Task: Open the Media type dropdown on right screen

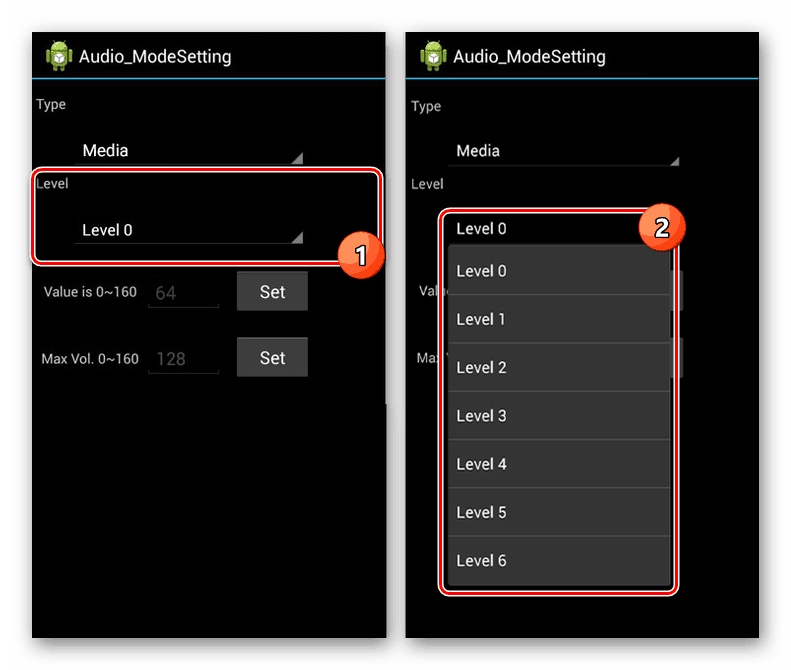Action: click(x=564, y=151)
